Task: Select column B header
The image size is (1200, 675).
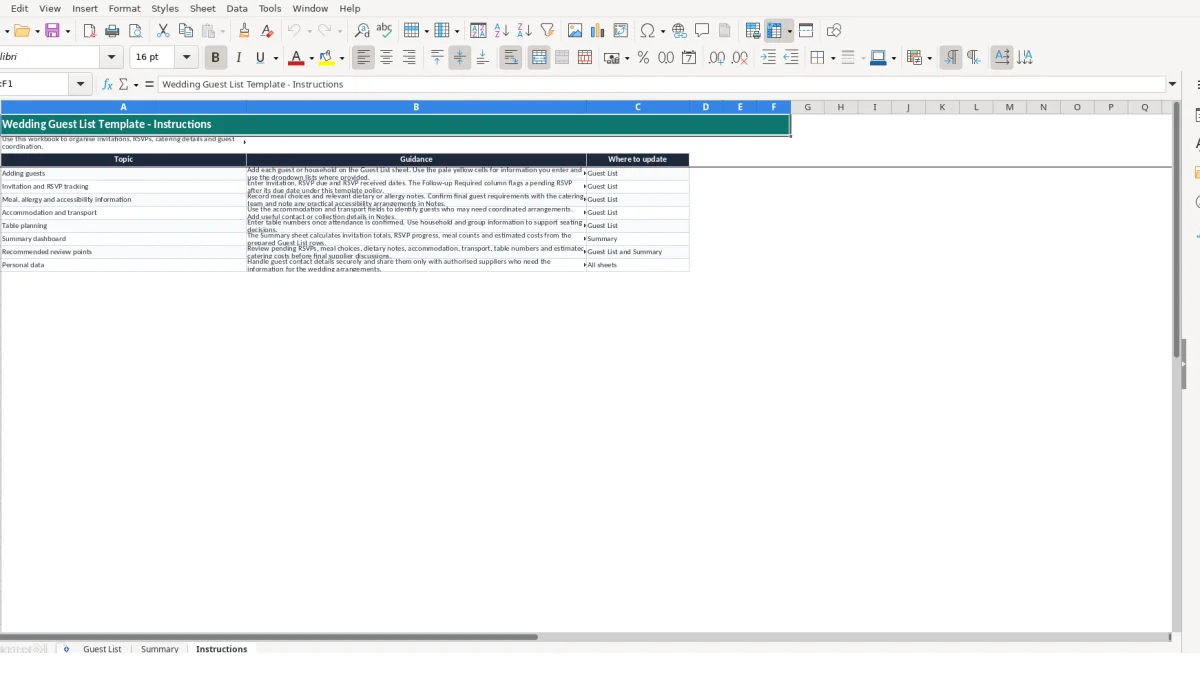Action: point(416,107)
